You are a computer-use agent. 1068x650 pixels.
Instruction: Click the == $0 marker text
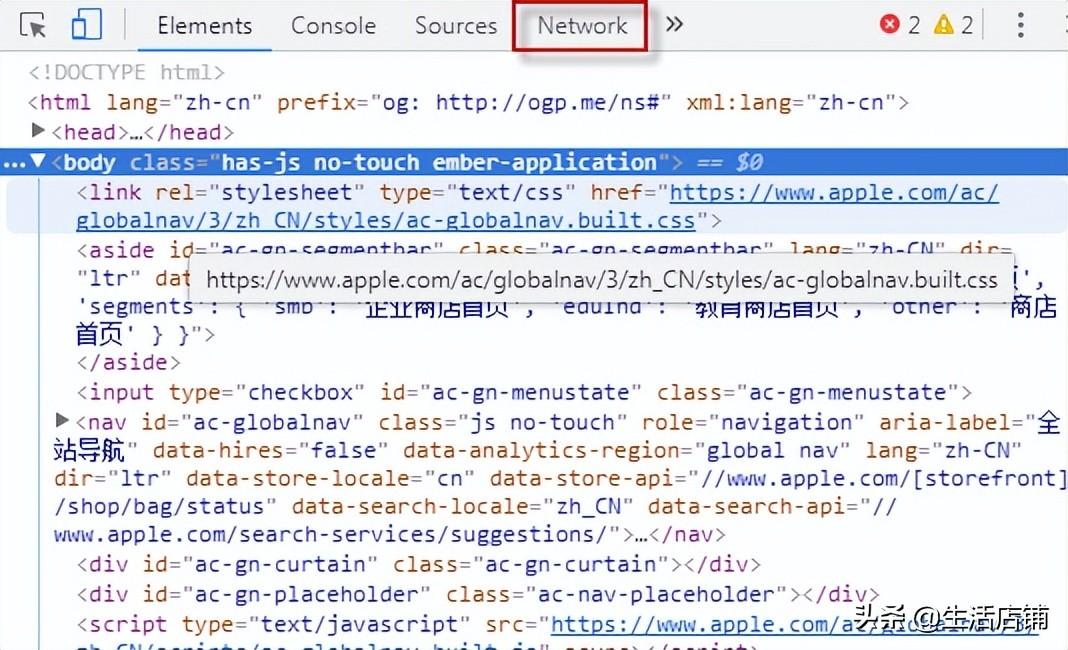pos(729,162)
